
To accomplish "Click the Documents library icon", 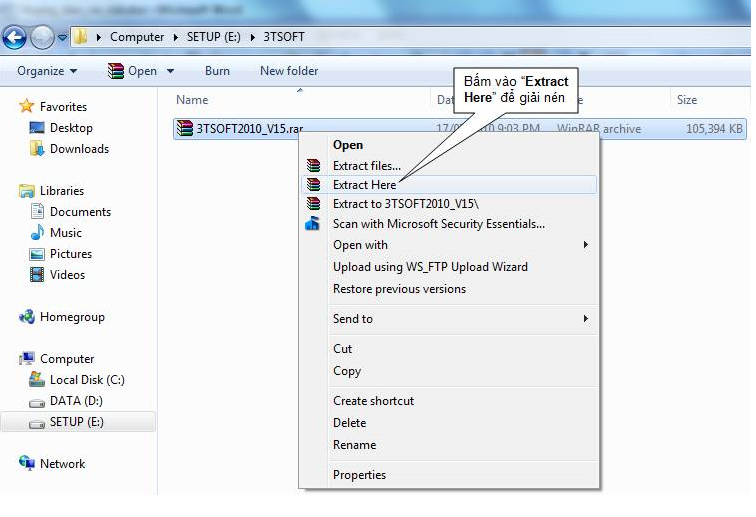I will (37, 211).
